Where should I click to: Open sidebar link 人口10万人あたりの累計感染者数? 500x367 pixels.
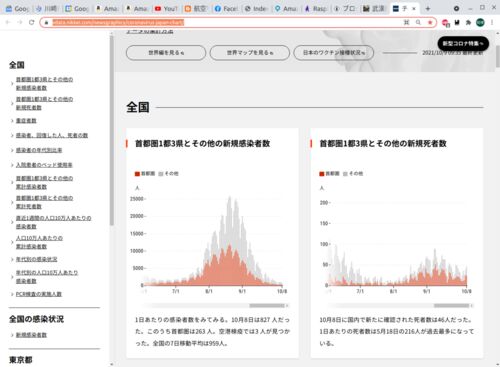click(39, 242)
